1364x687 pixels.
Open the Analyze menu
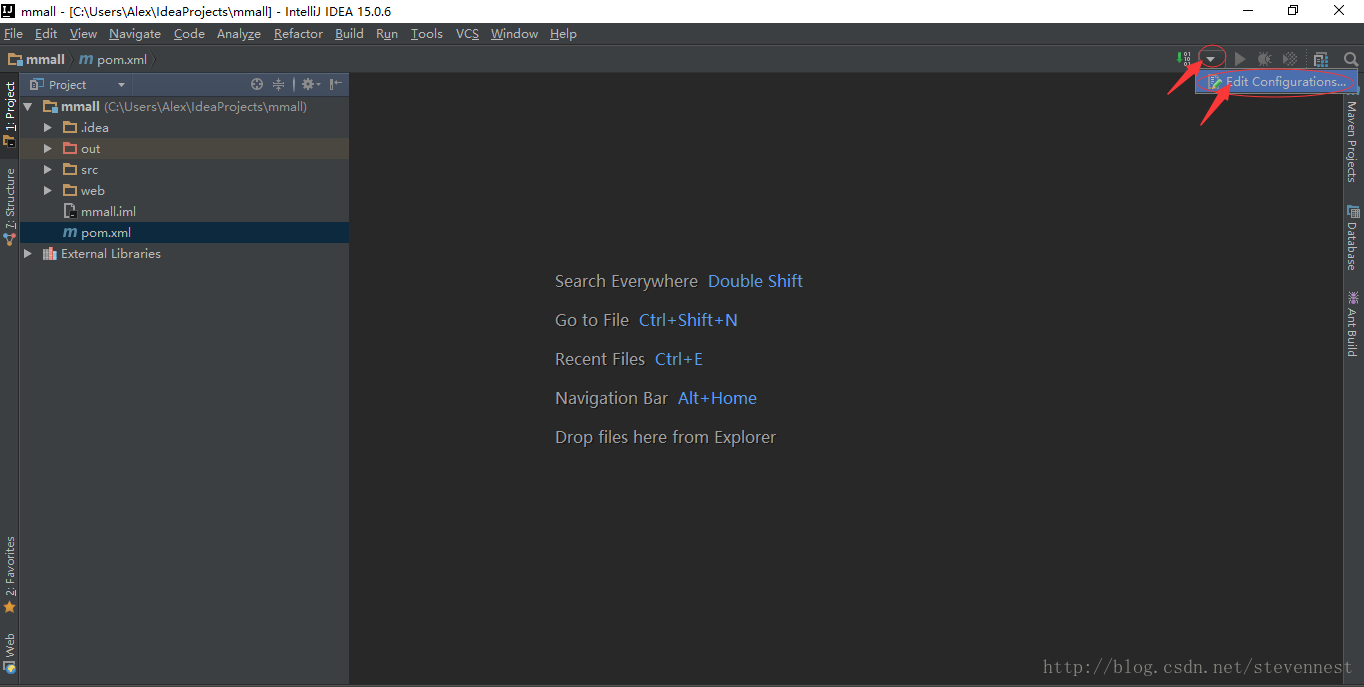[x=239, y=34]
